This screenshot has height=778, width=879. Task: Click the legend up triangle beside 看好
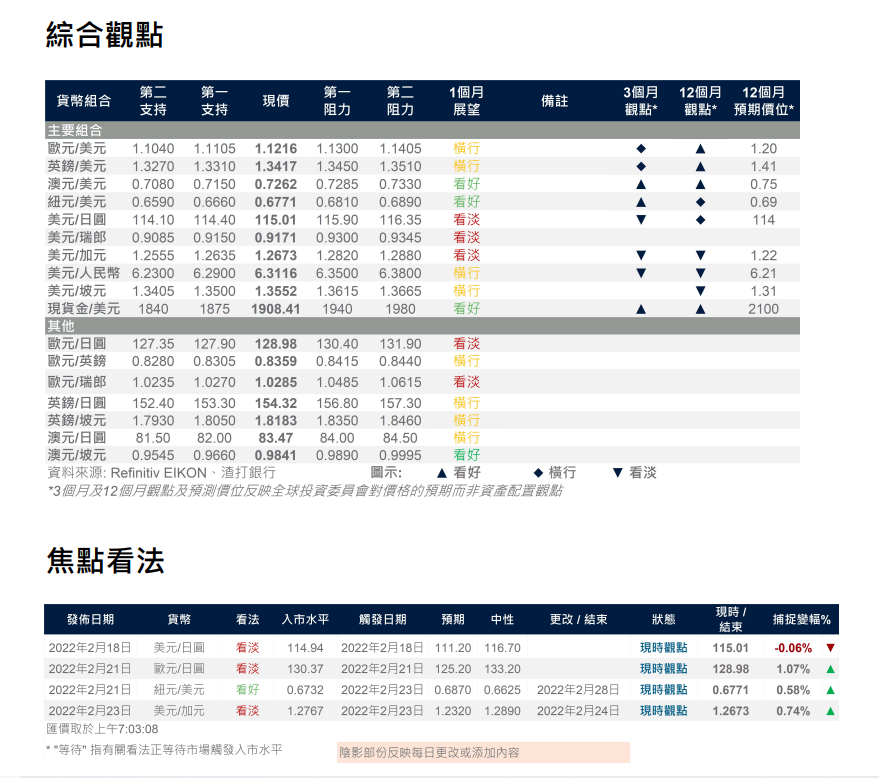coord(442,473)
